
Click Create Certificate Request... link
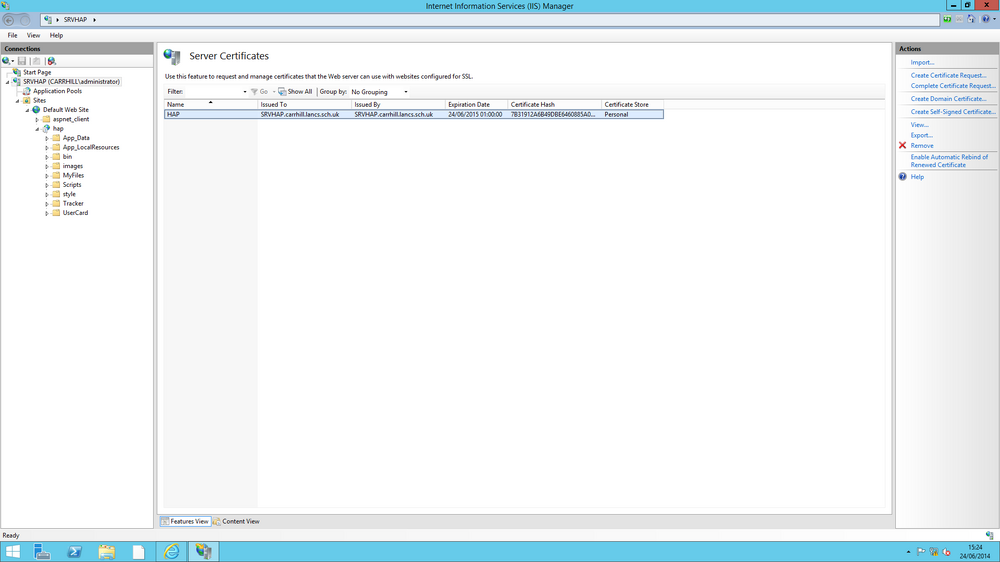tap(948, 75)
